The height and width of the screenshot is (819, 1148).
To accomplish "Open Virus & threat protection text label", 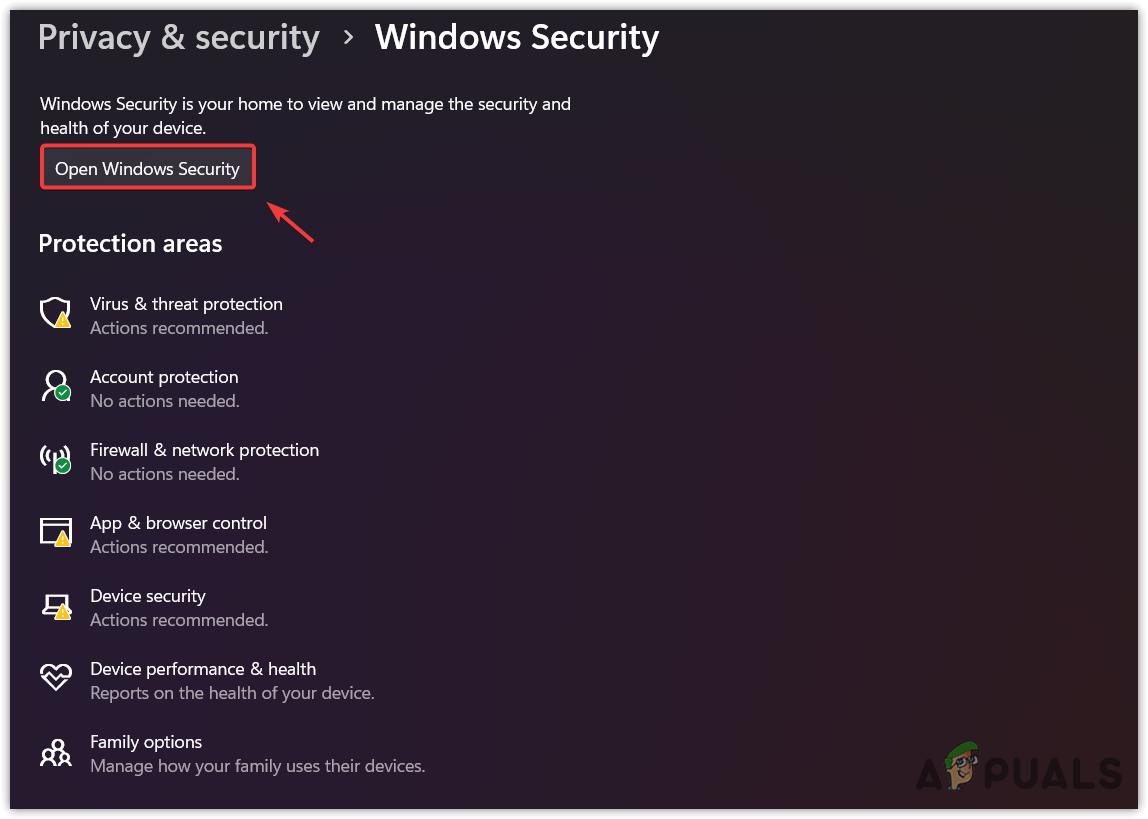I will tap(186, 304).
